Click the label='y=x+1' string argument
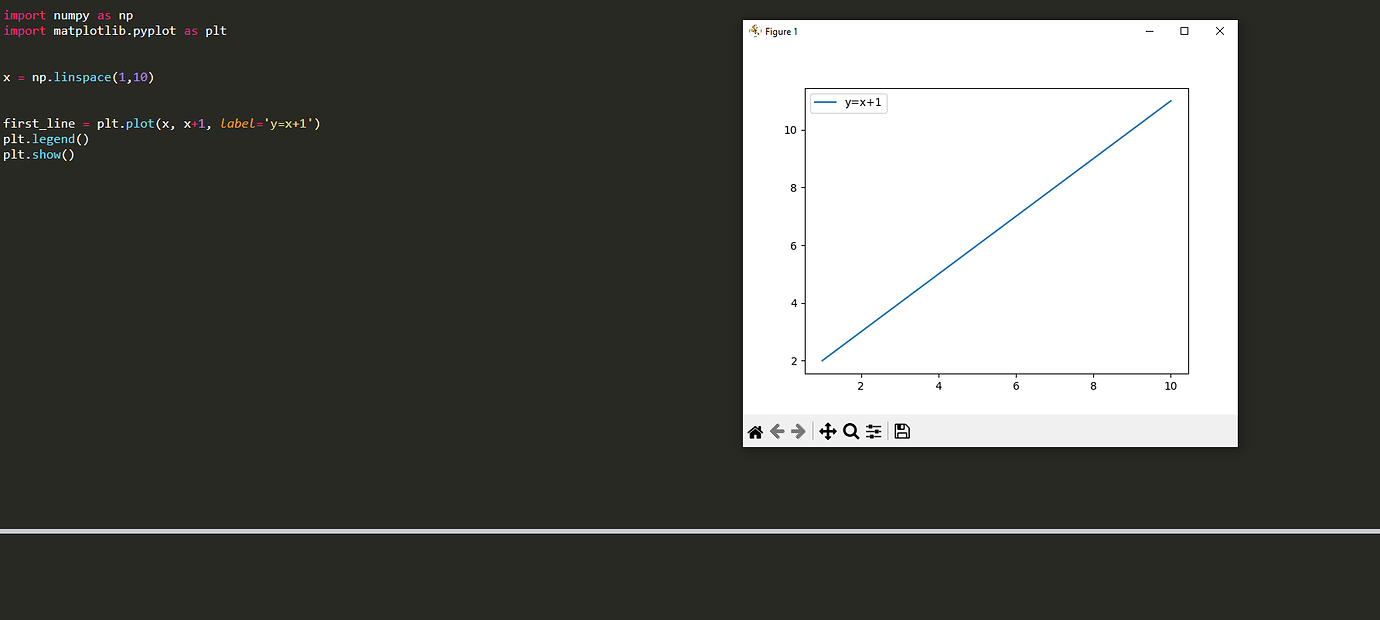 click(x=267, y=123)
